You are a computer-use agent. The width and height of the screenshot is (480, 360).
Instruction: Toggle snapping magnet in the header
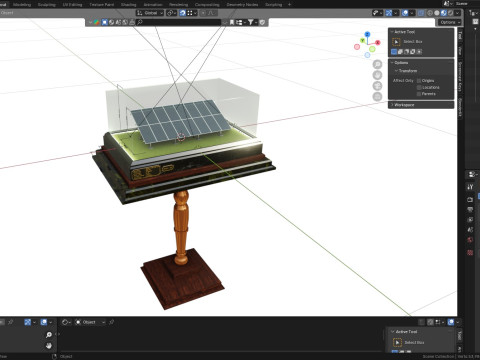(x=183, y=13)
